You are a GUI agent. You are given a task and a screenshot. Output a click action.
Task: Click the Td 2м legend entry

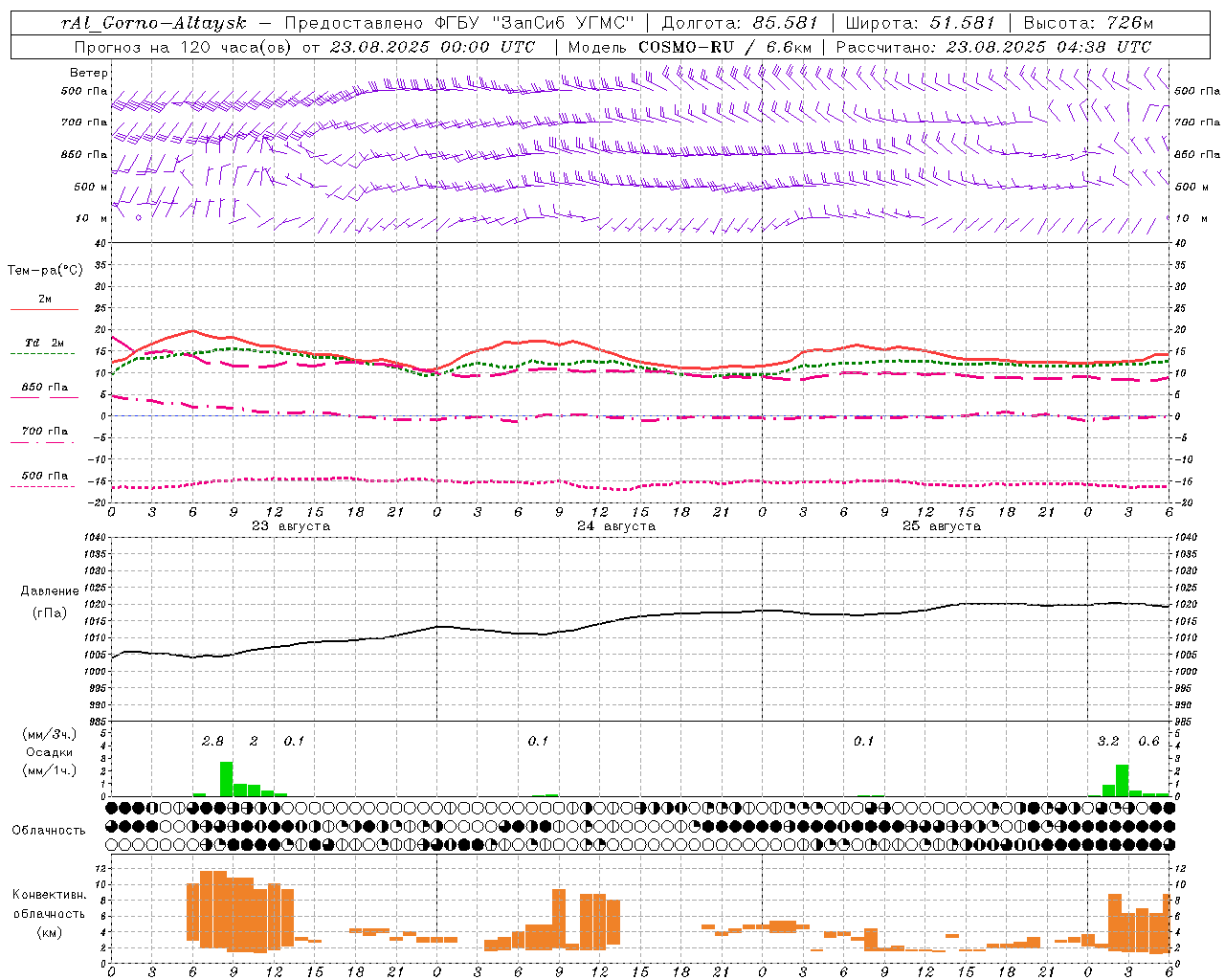44,343
